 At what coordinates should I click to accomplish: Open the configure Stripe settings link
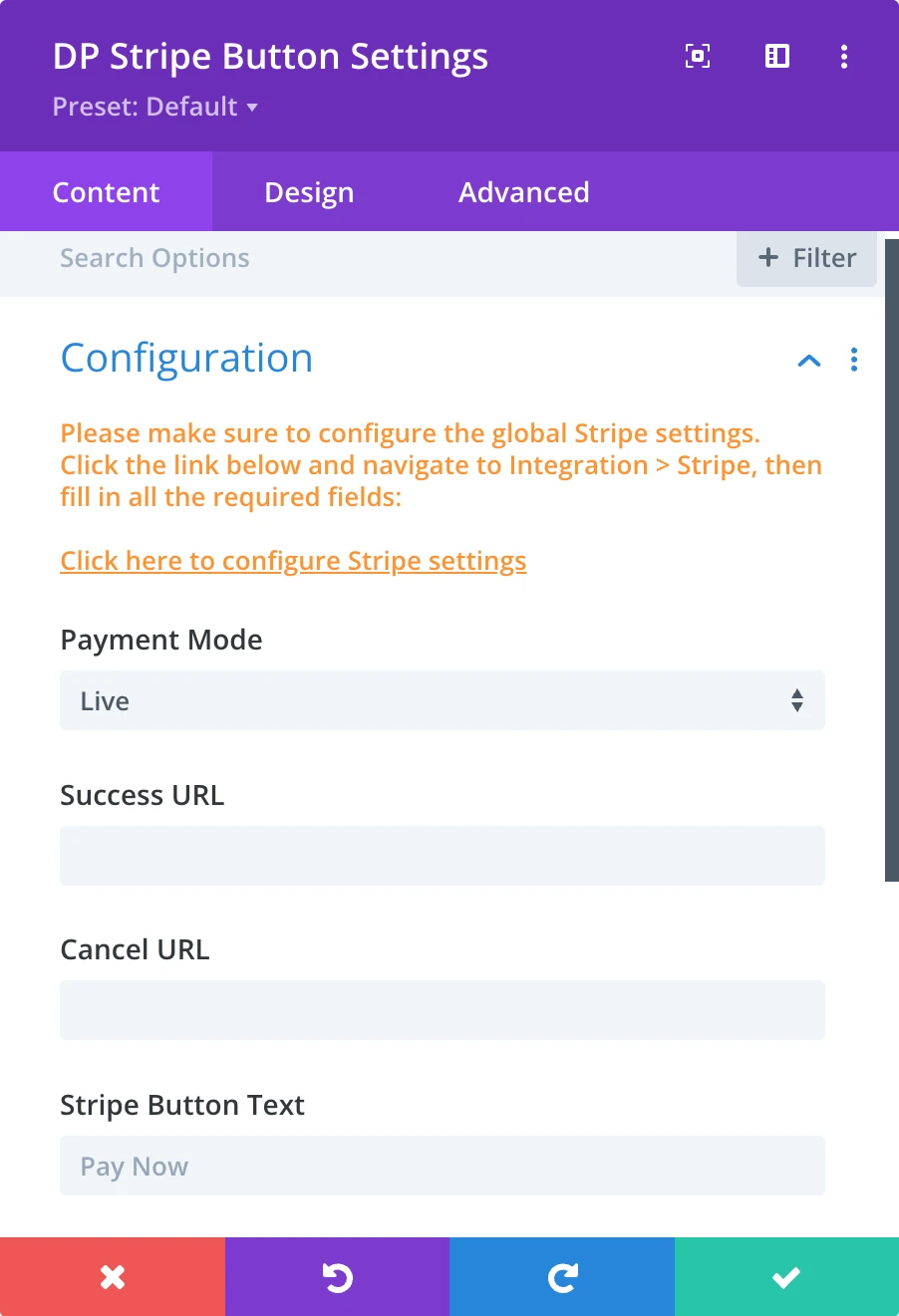coord(293,561)
